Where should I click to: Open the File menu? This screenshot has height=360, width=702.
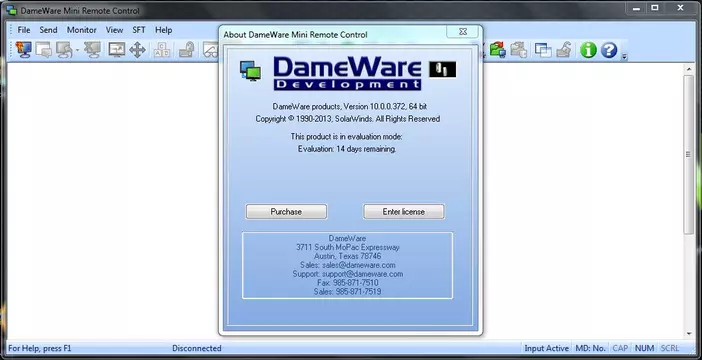24,30
